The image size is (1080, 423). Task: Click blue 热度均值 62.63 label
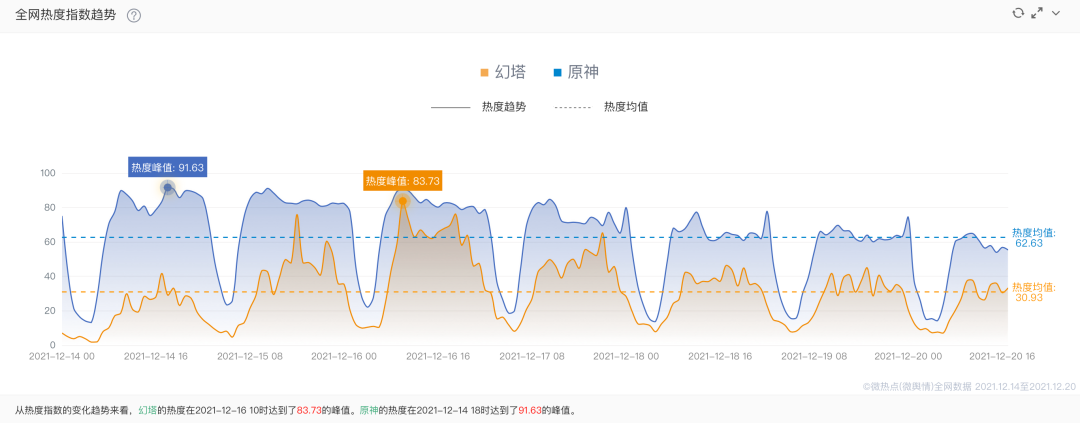click(1033, 237)
